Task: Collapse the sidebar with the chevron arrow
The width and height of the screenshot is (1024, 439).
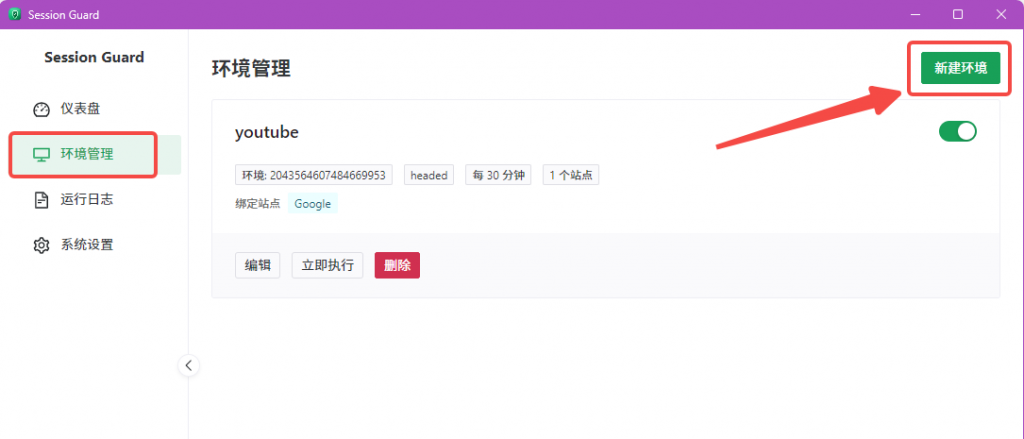Action: pyautogui.click(x=189, y=365)
